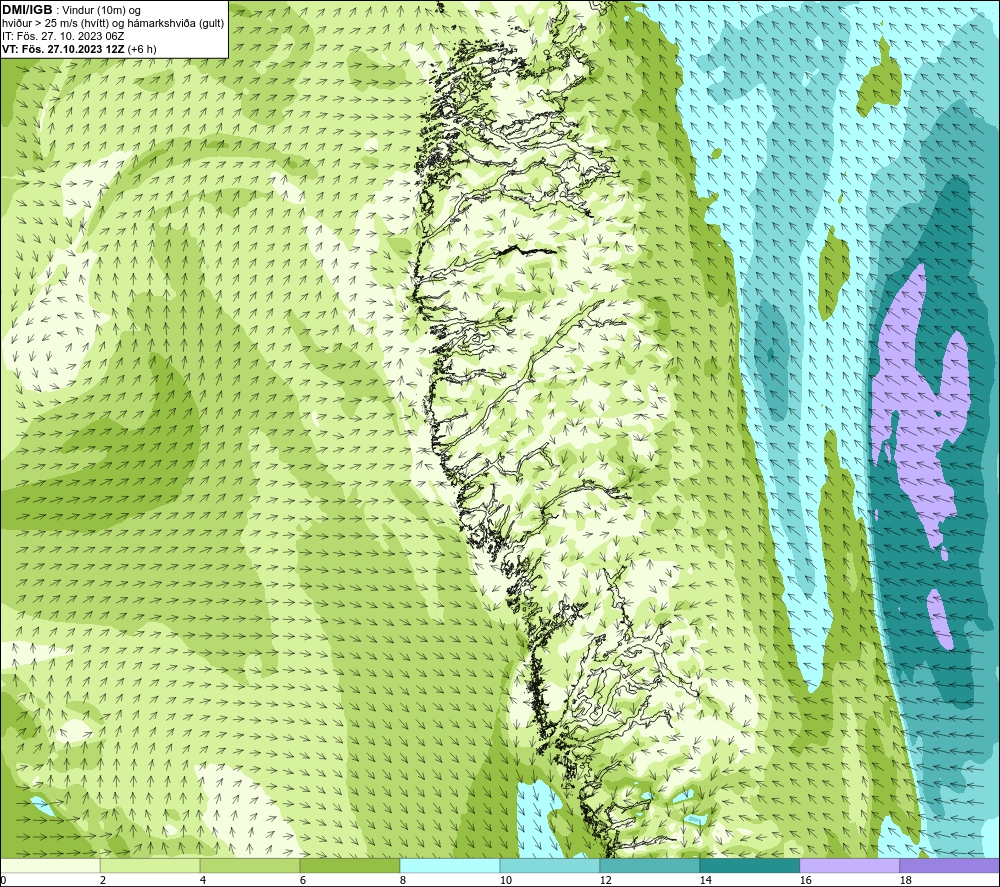
Task: Click the legend scale label "10"
Action: point(506,881)
